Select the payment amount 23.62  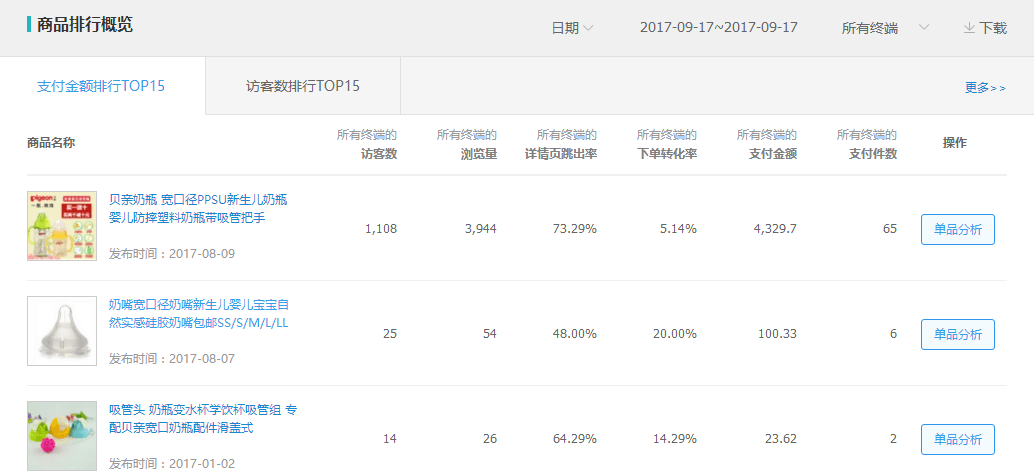pos(780,438)
